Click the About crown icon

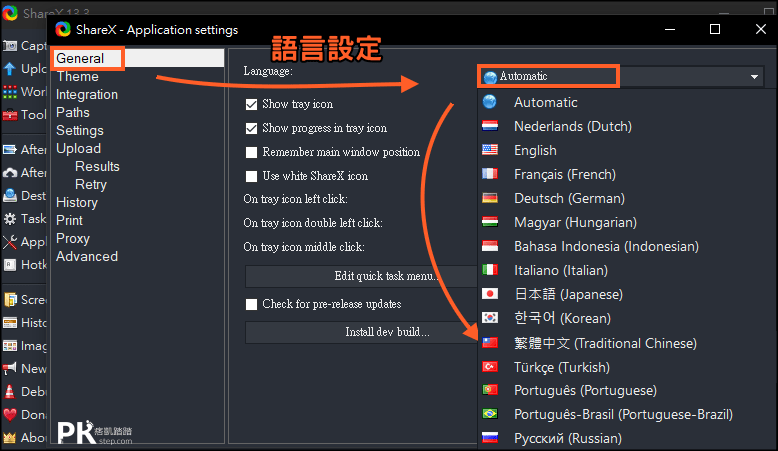pos(9,438)
